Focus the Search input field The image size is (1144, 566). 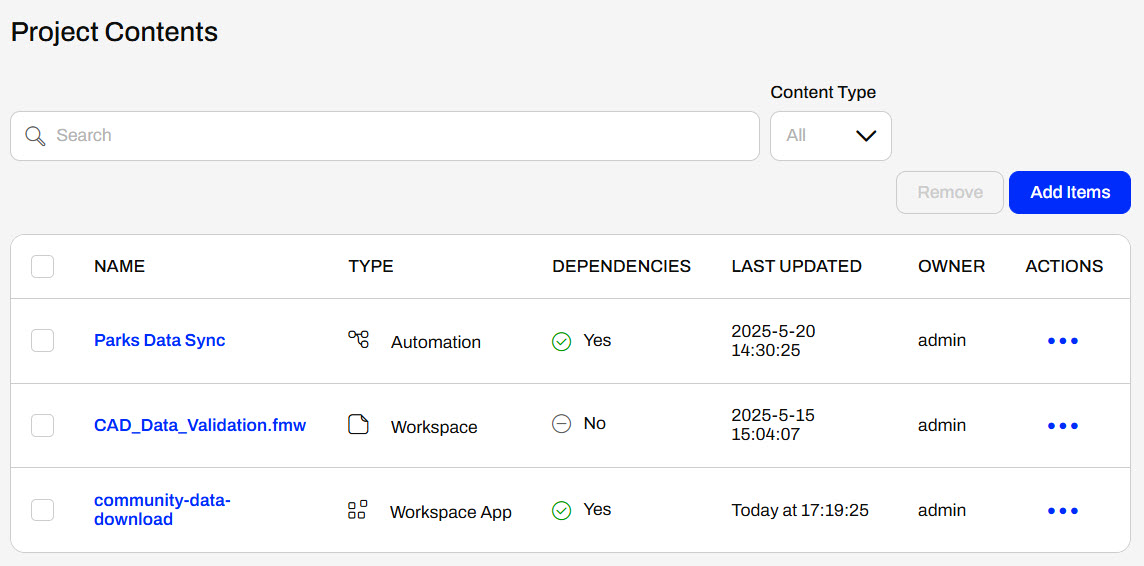coord(384,136)
